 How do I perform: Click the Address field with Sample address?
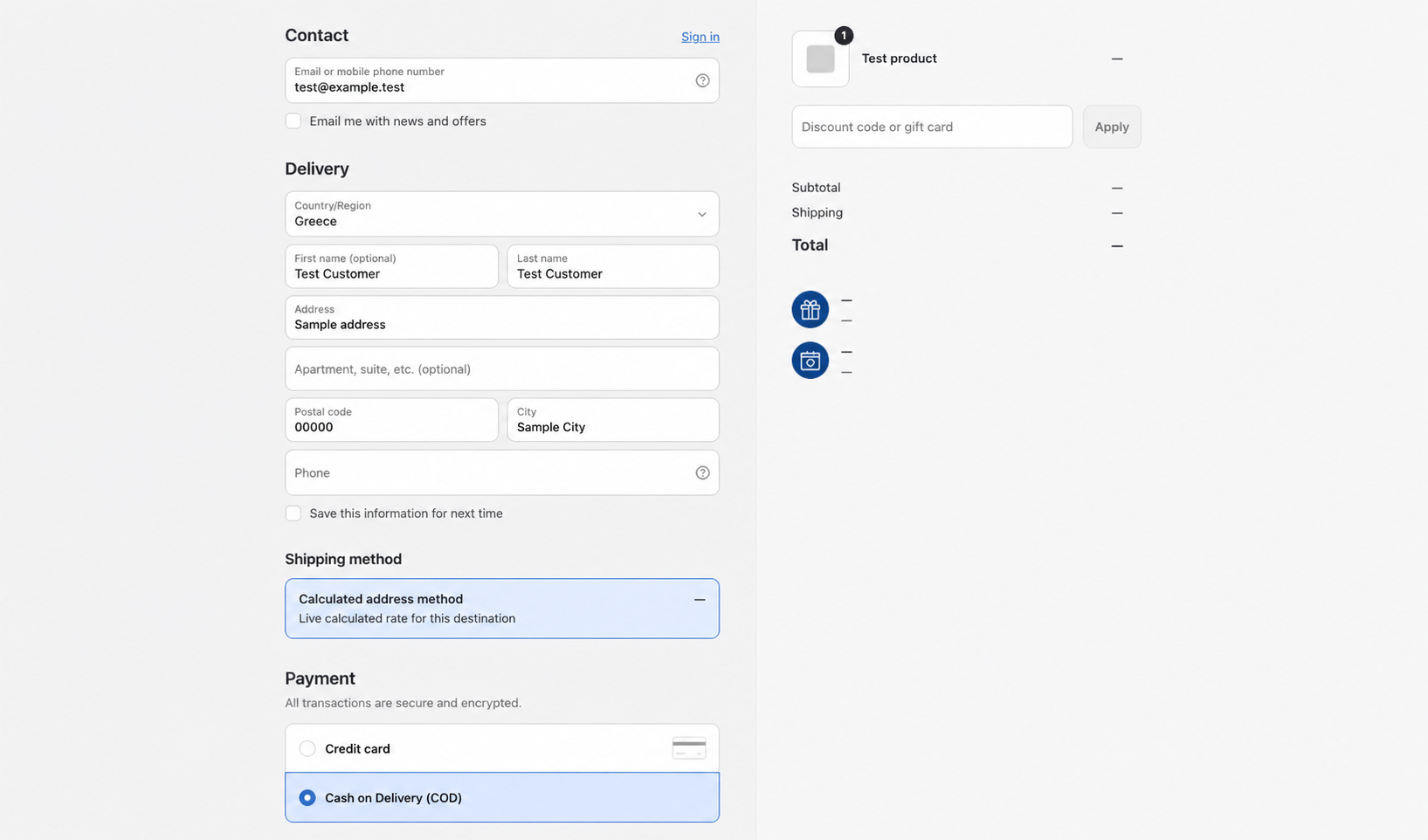(502, 317)
